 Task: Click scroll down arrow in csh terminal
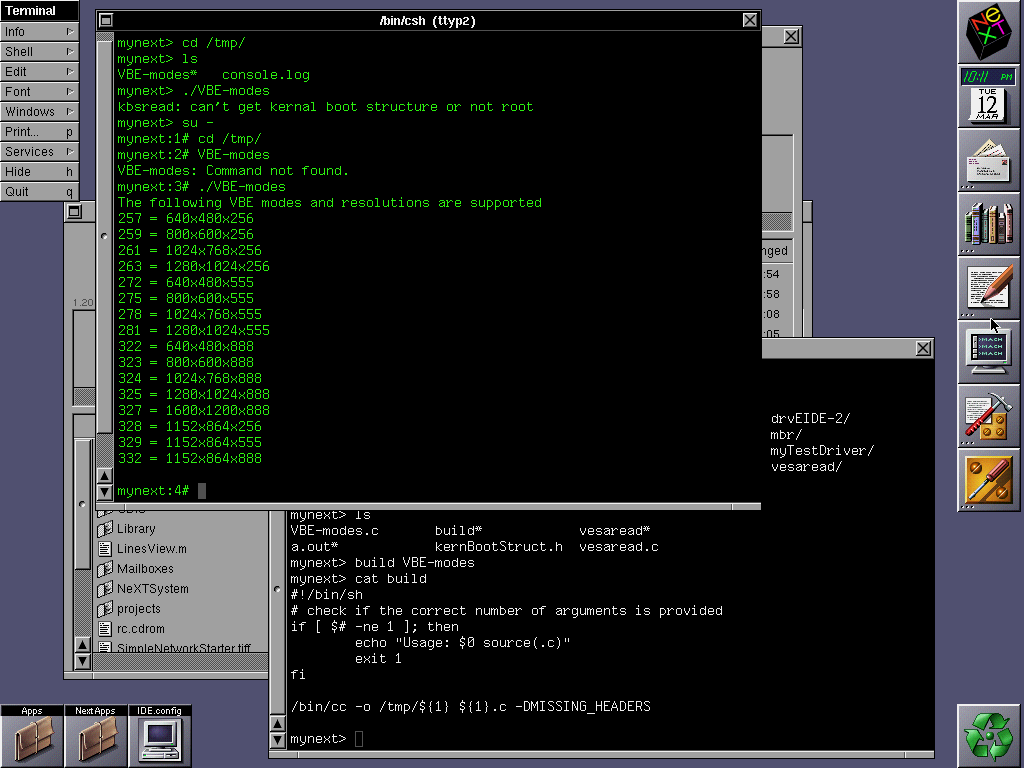click(104, 492)
